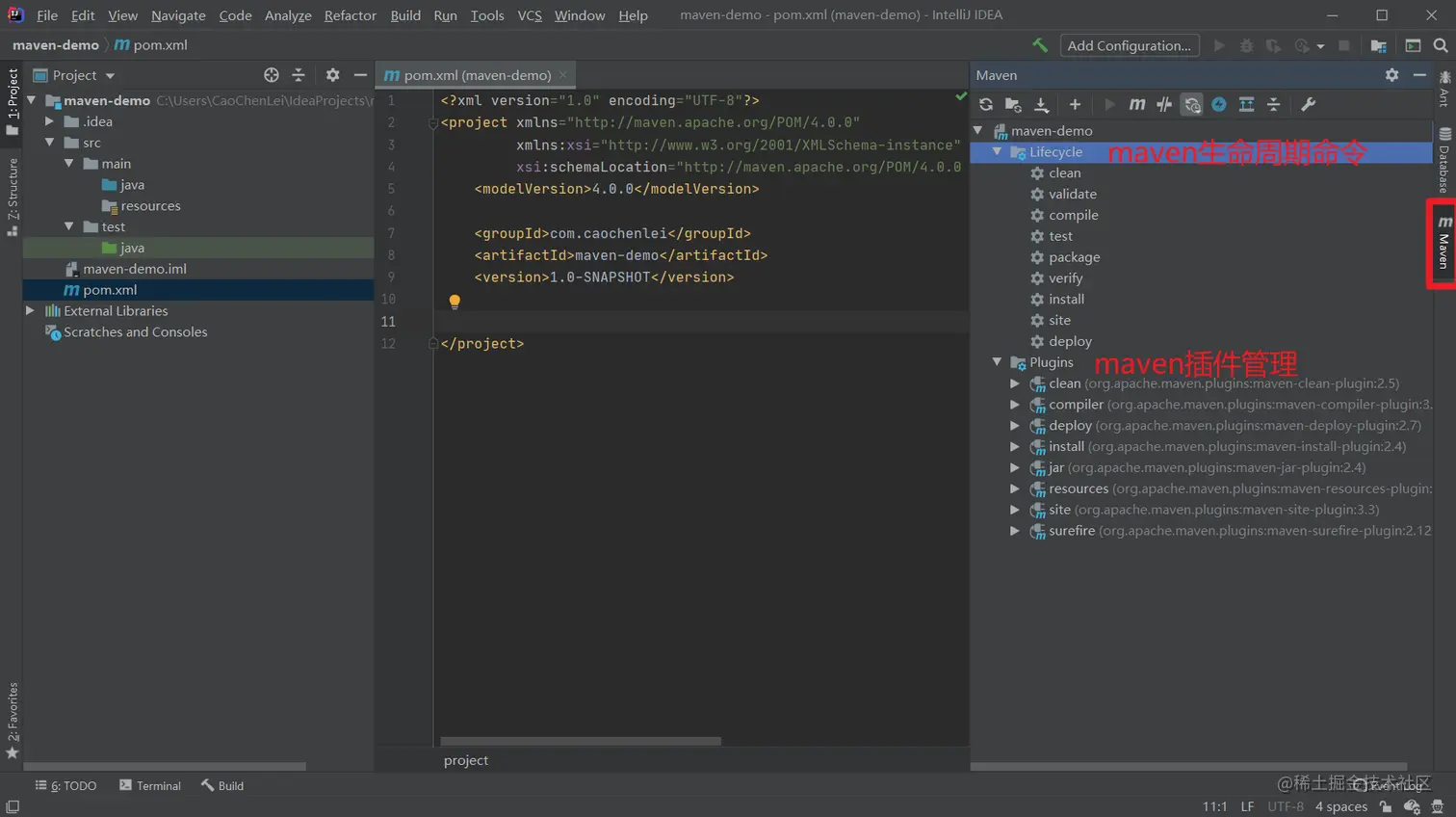The width and height of the screenshot is (1456, 817).
Task: Toggle the Structure tool window tab
Action: pyautogui.click(x=12, y=197)
